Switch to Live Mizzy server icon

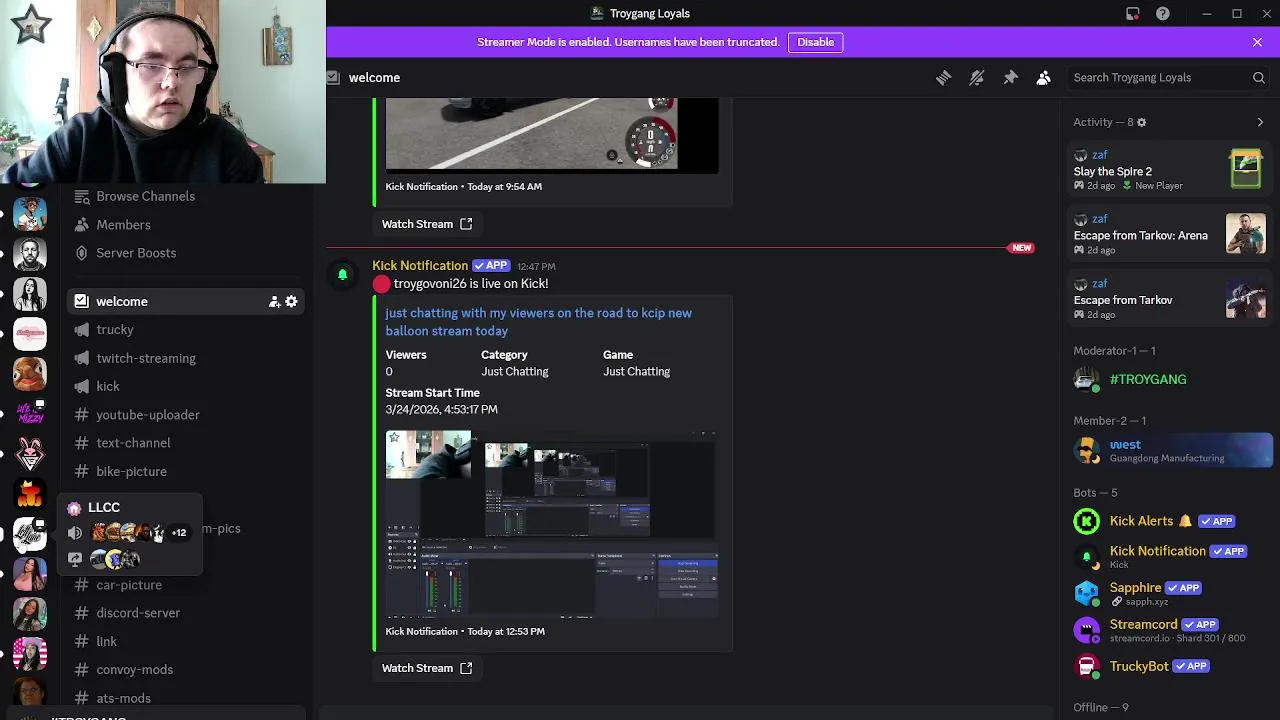click(30, 413)
